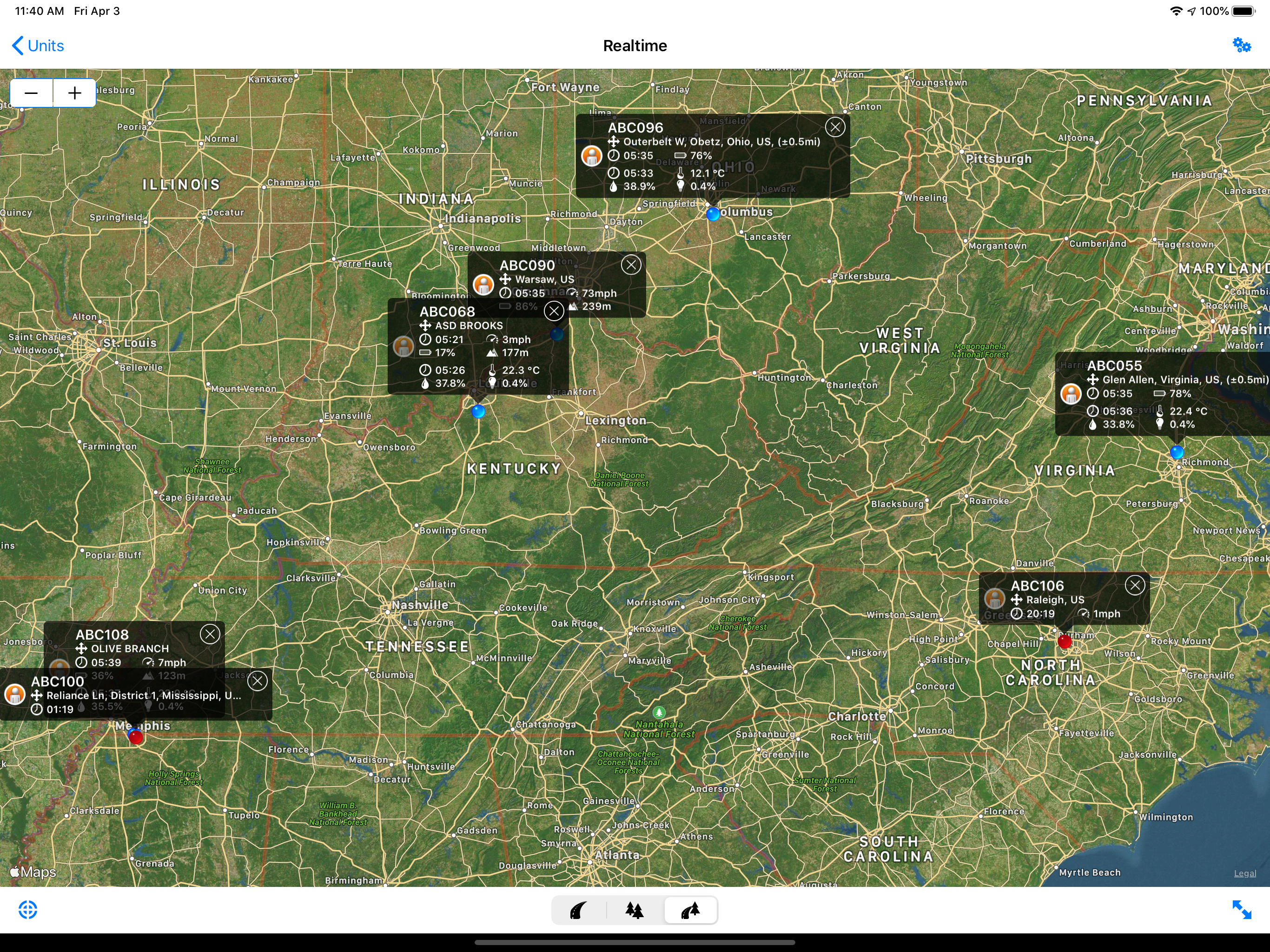Open the ABC106 unit title
Screen dimensions: 1270x952
click(x=1038, y=586)
